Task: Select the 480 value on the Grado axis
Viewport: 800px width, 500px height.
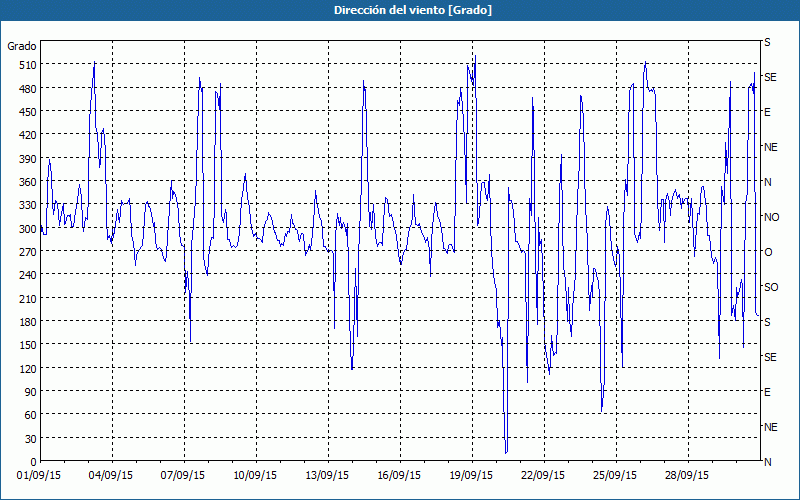Action: [x=28, y=89]
